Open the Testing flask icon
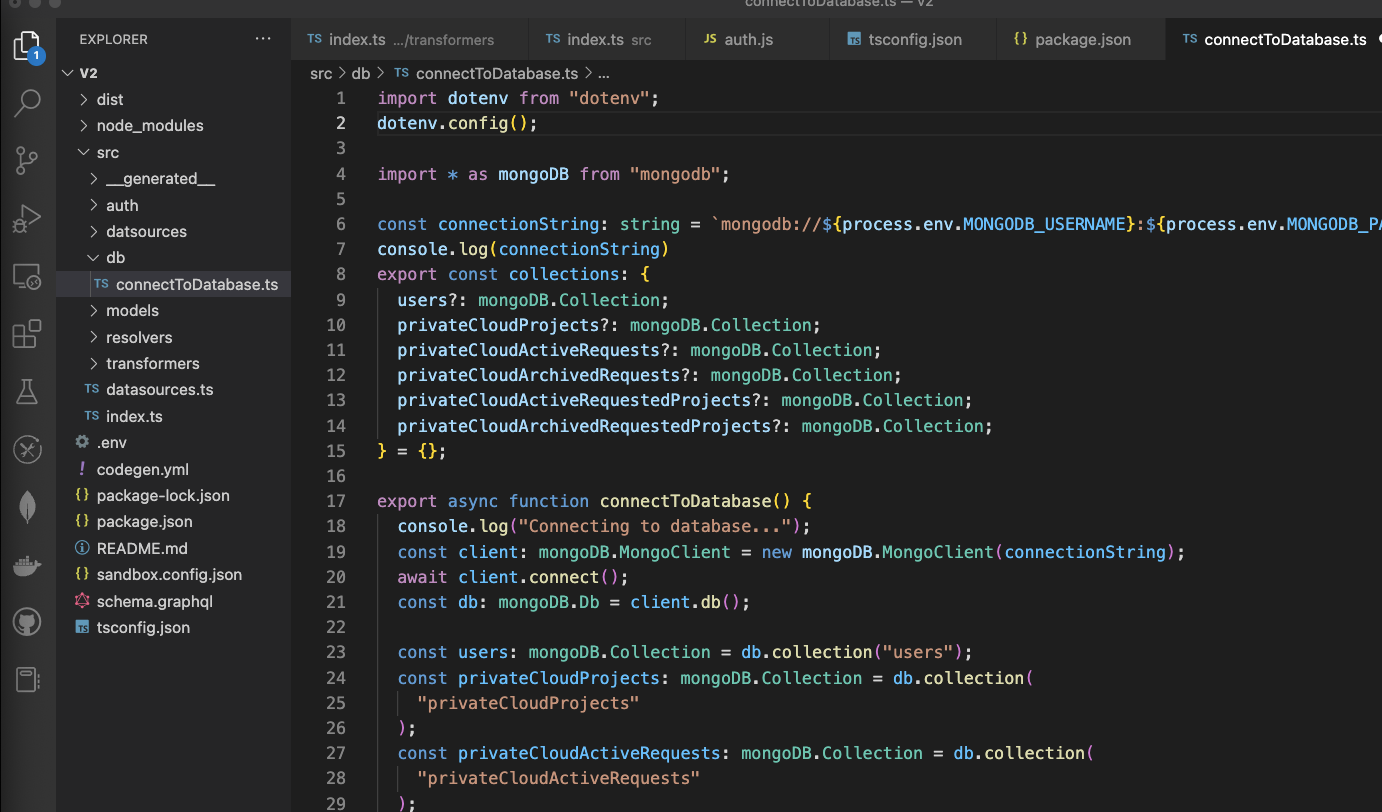Image resolution: width=1382 pixels, height=812 pixels. (x=27, y=392)
